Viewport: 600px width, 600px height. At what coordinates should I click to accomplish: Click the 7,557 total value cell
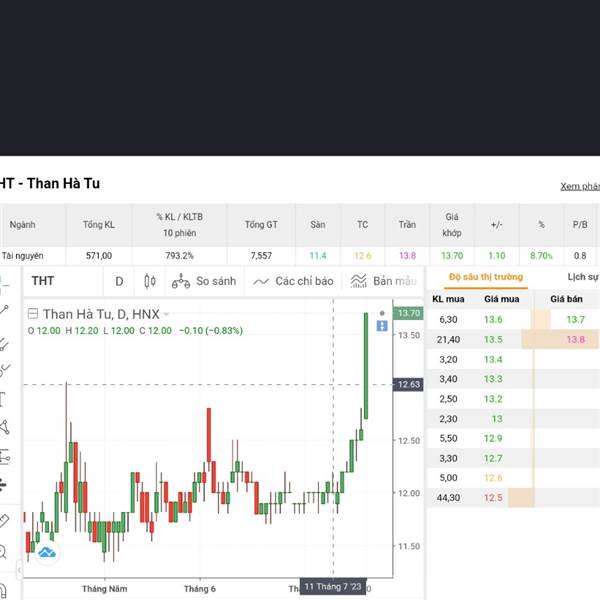[261, 256]
